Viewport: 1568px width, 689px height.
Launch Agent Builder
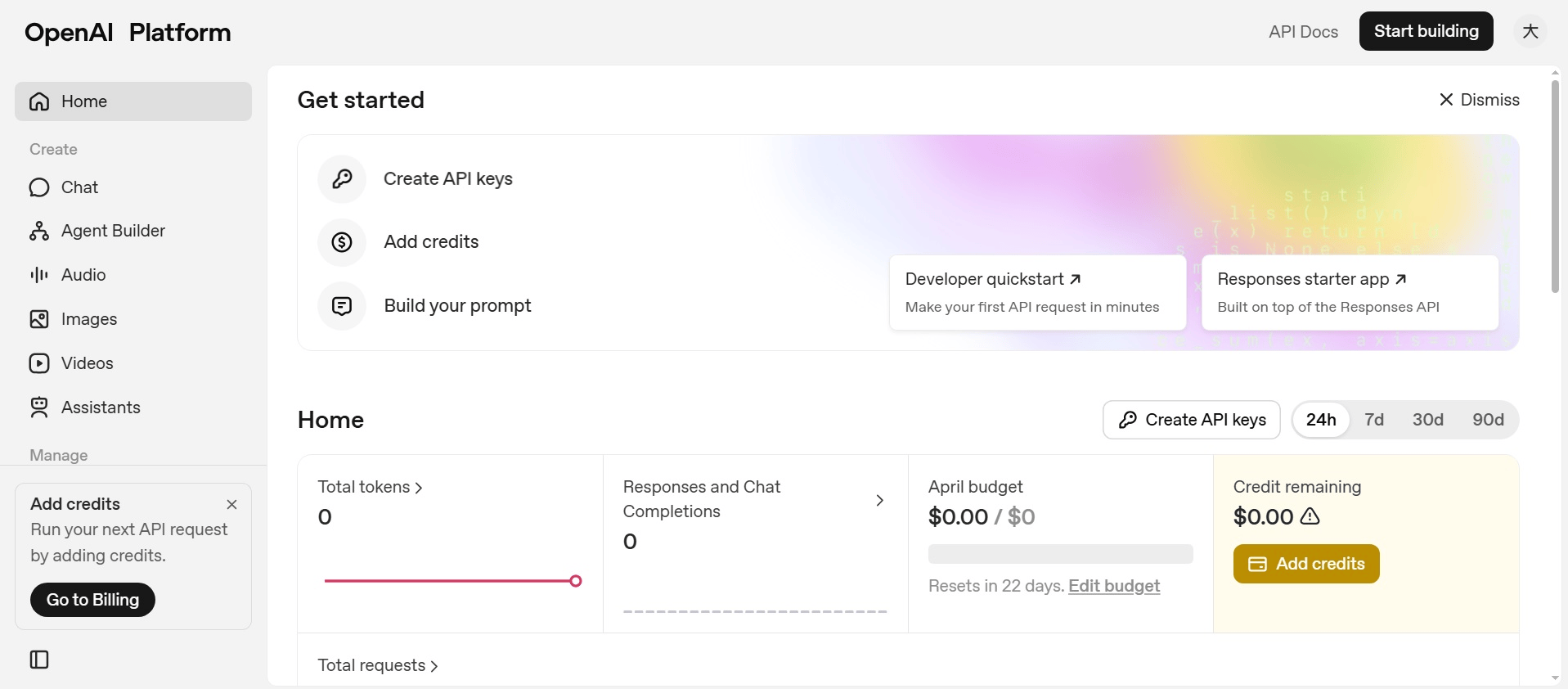pyautogui.click(x=113, y=231)
